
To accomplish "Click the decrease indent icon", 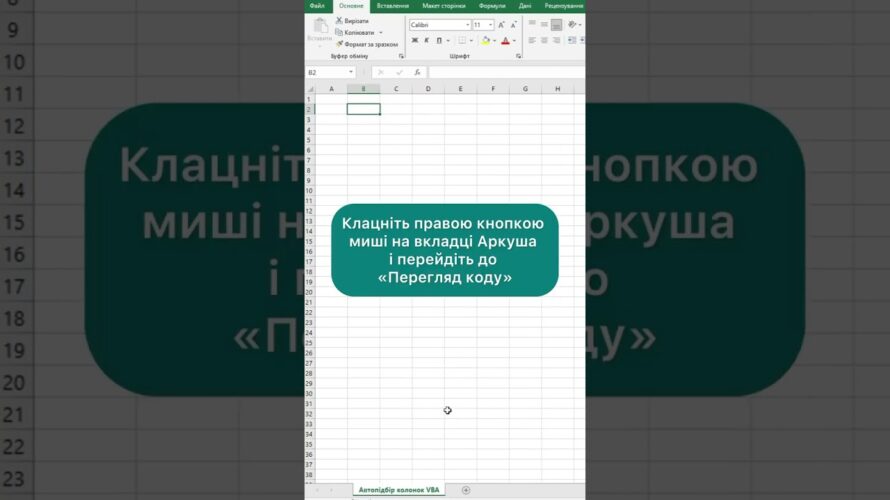I will point(572,40).
